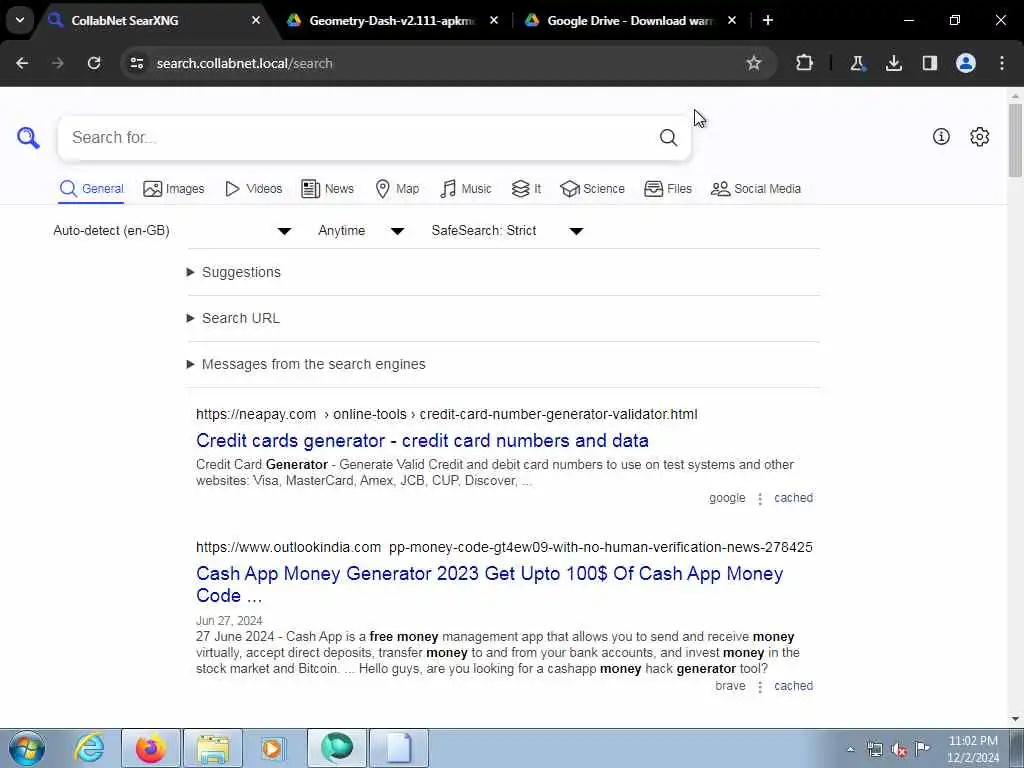Click the browser address bar URL
Image resolution: width=1024 pixels, height=768 pixels.
(245, 63)
